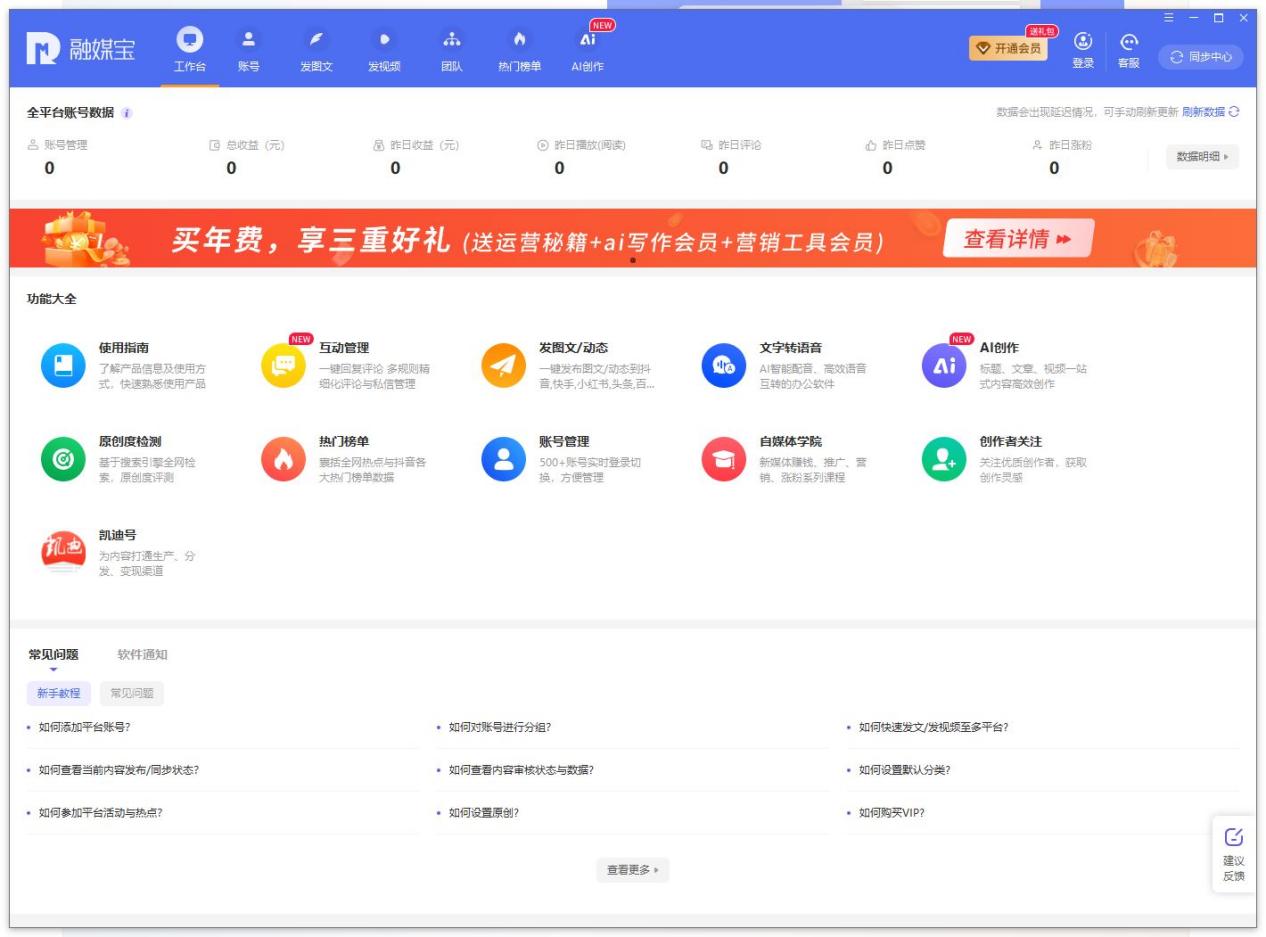
Task: Select the 新手教程 filter pill
Action: (x=59, y=693)
